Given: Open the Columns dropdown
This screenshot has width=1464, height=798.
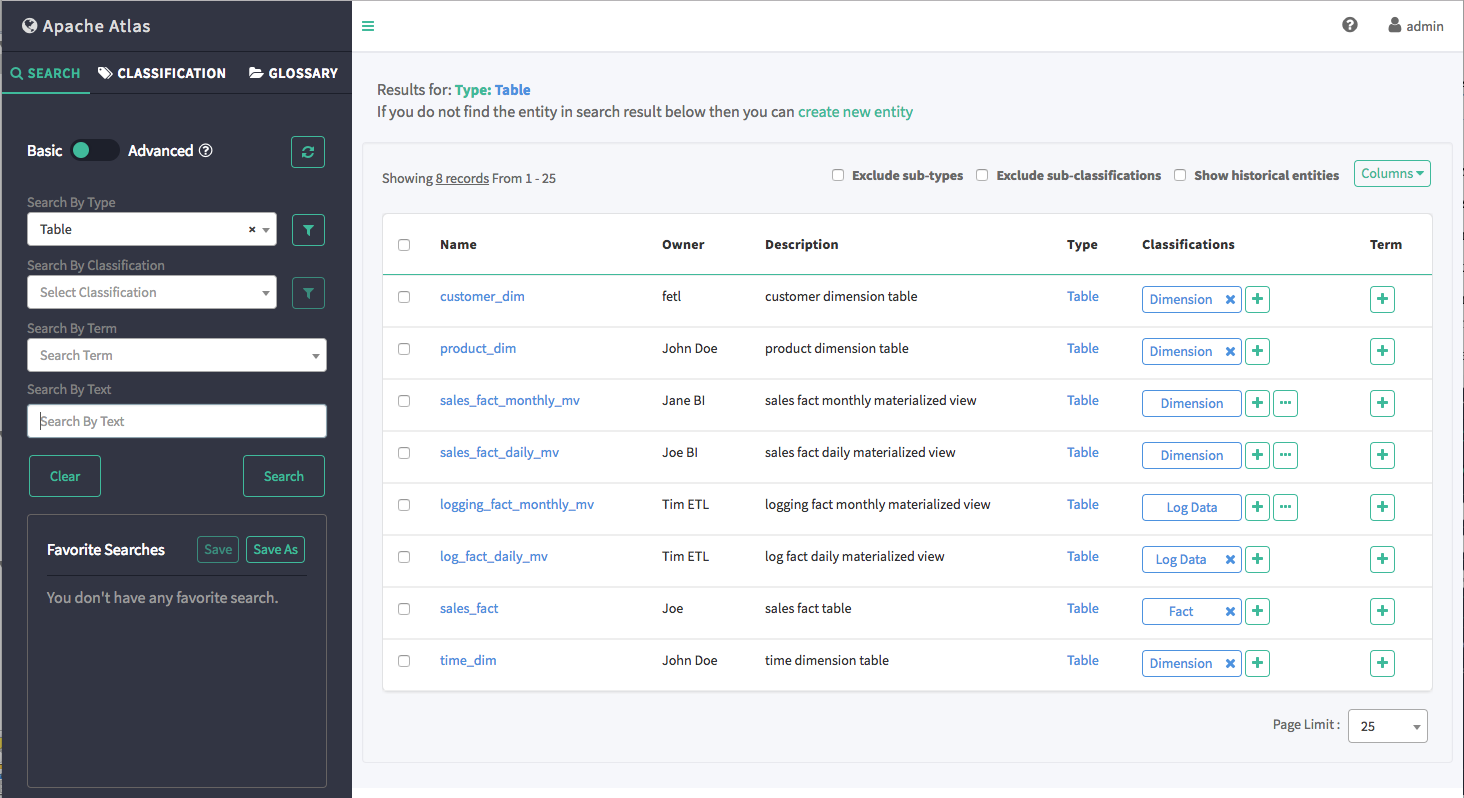Looking at the screenshot, I should coord(1392,174).
